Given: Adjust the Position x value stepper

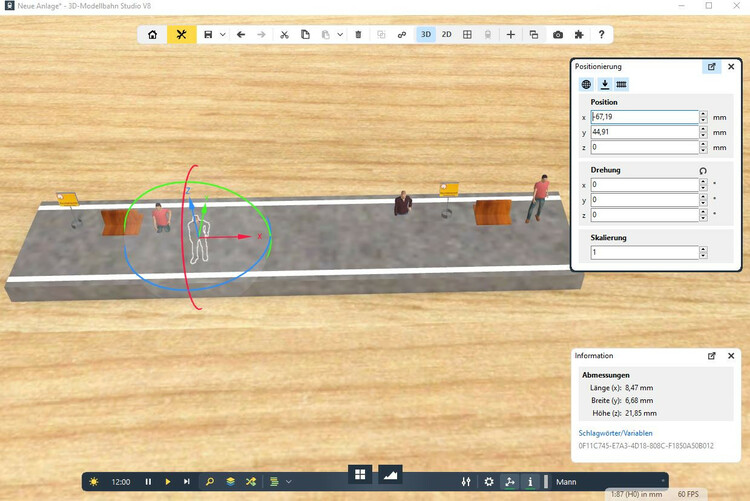Looking at the screenshot, I should pyautogui.click(x=703, y=117).
